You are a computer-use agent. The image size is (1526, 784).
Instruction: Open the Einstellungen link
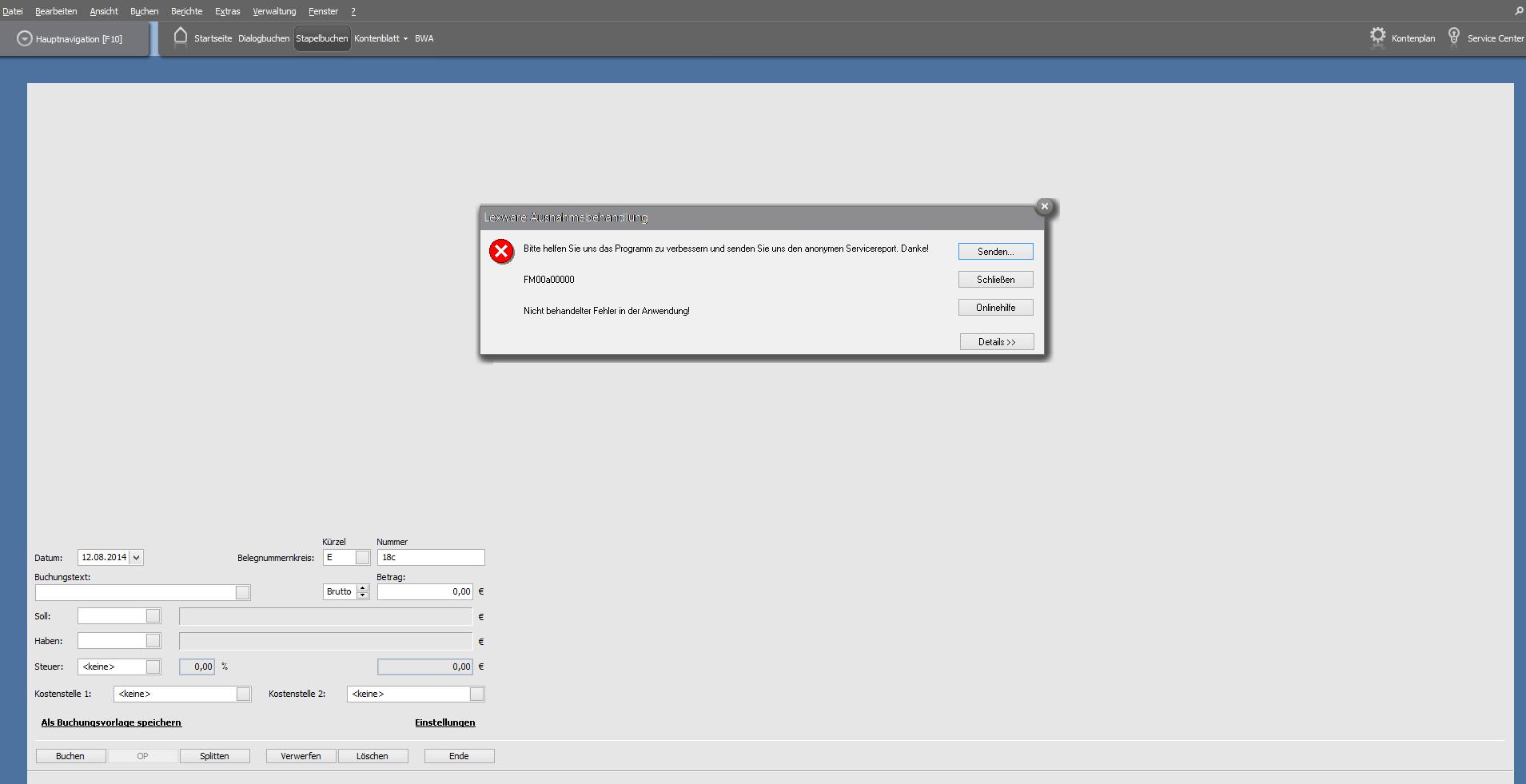coord(445,722)
